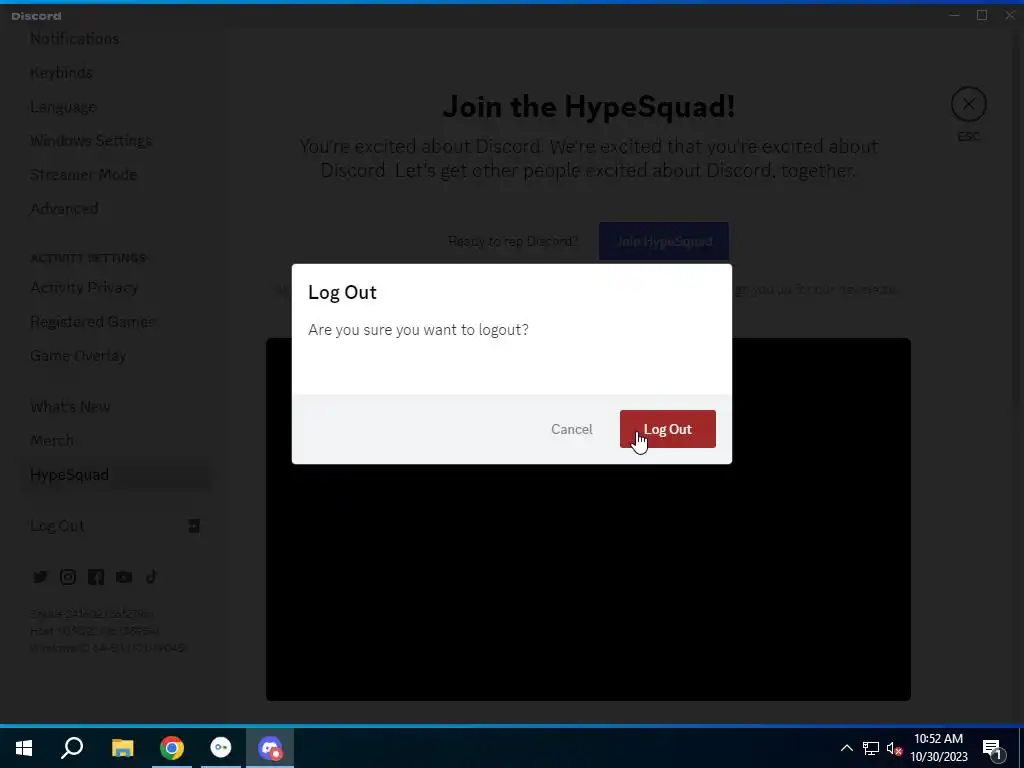Open File Explorer from taskbar
Screen dimensions: 1024x768
(x=122, y=748)
